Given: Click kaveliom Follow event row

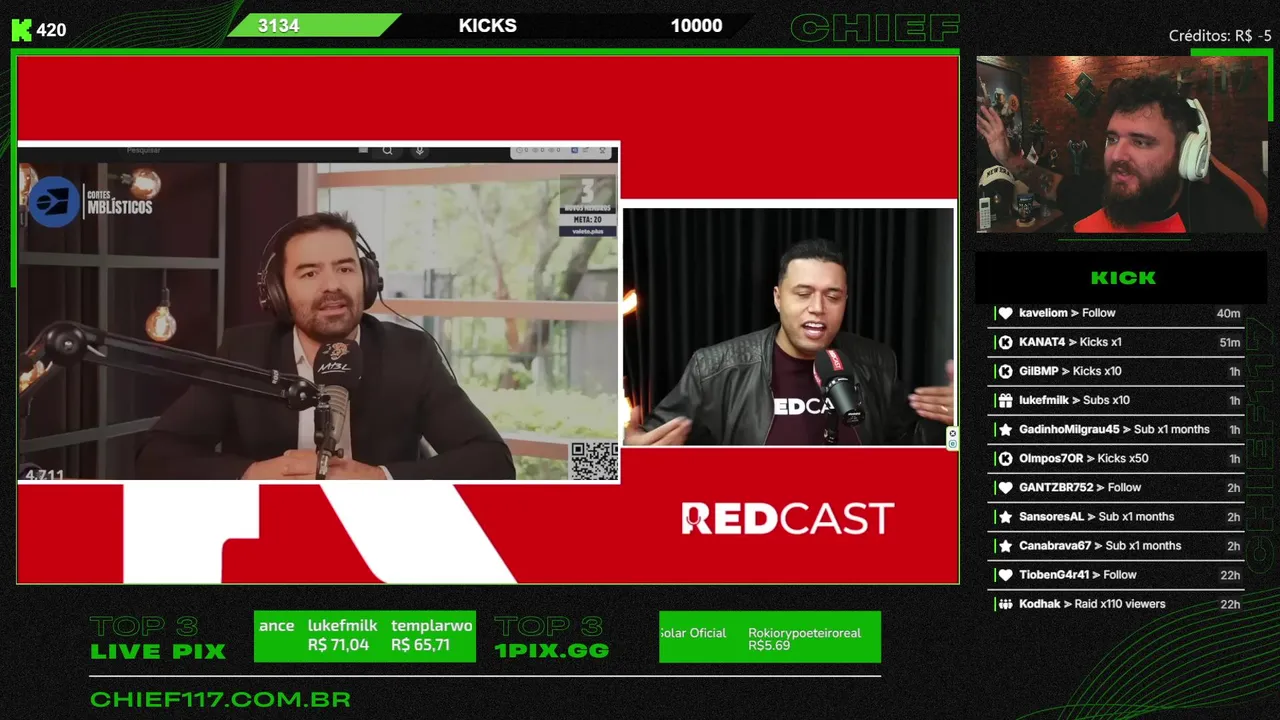Looking at the screenshot, I should [x=1117, y=313].
